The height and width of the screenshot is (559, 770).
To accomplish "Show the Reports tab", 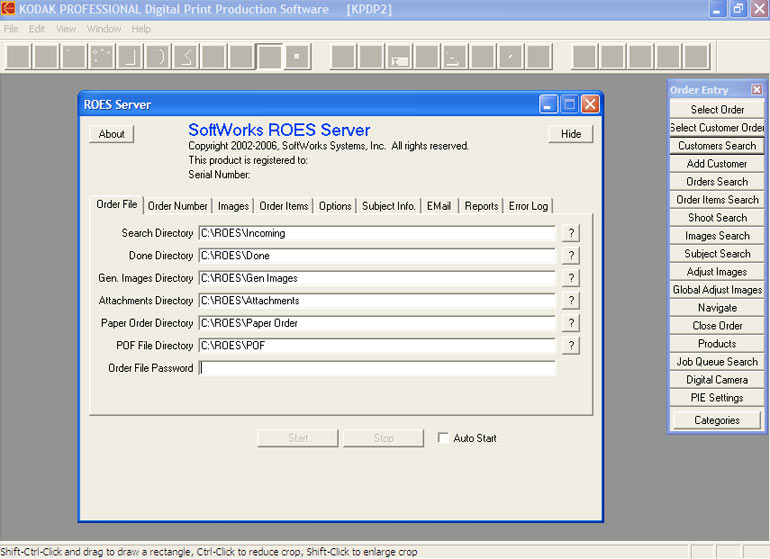I will click(481, 206).
